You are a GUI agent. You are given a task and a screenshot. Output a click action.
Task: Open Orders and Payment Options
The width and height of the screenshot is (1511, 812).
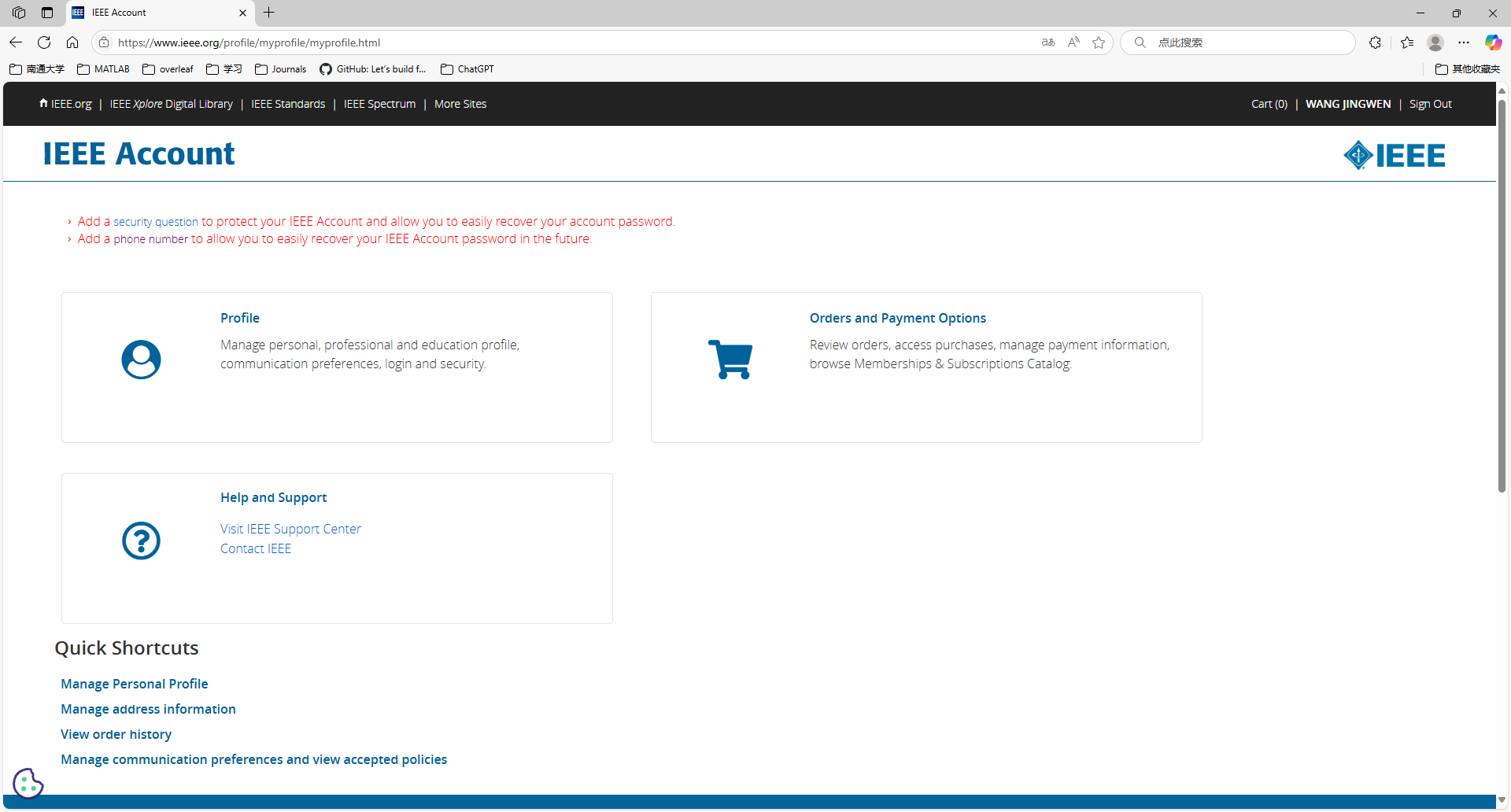898,318
